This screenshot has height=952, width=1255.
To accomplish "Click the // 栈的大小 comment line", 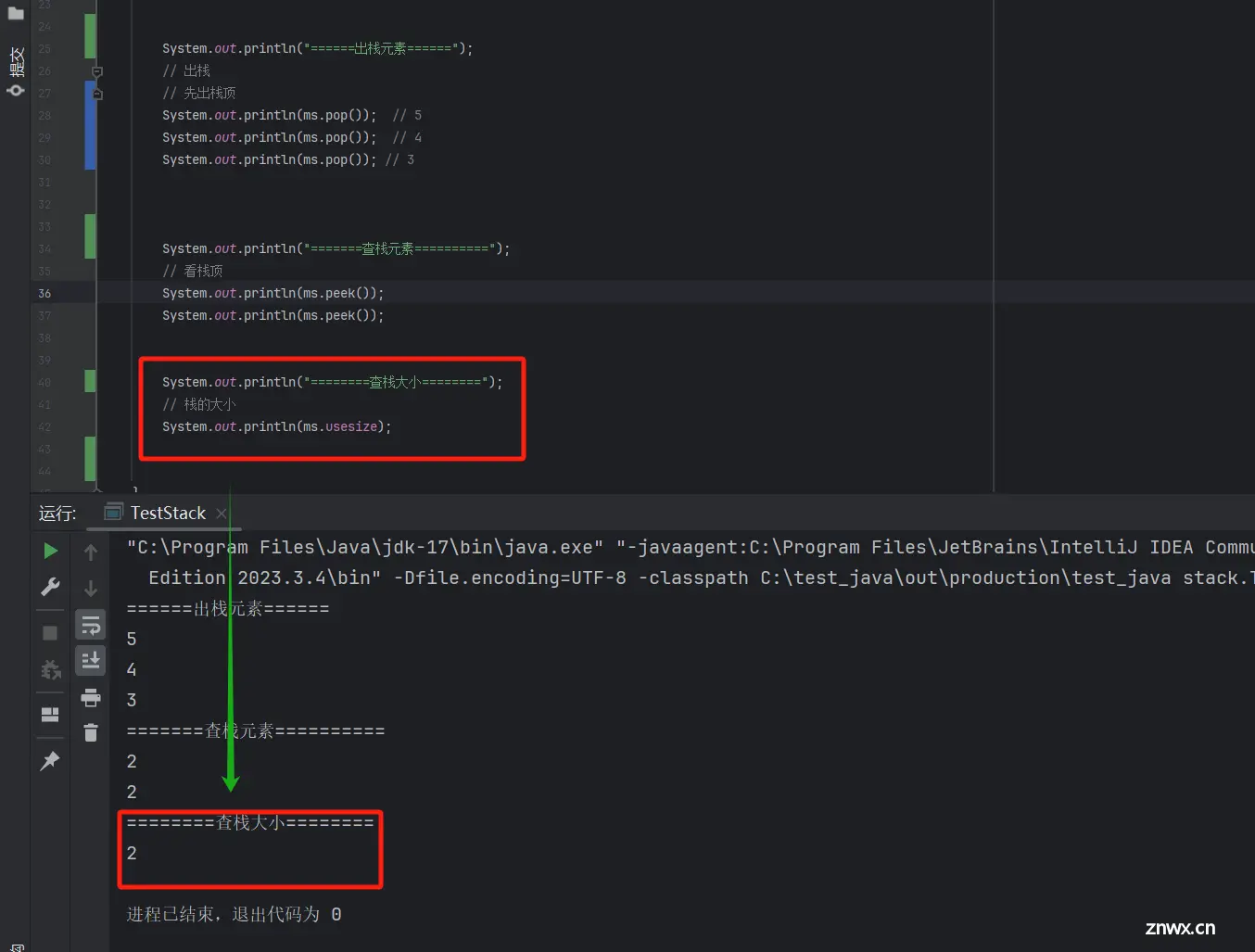I will tap(199, 404).
